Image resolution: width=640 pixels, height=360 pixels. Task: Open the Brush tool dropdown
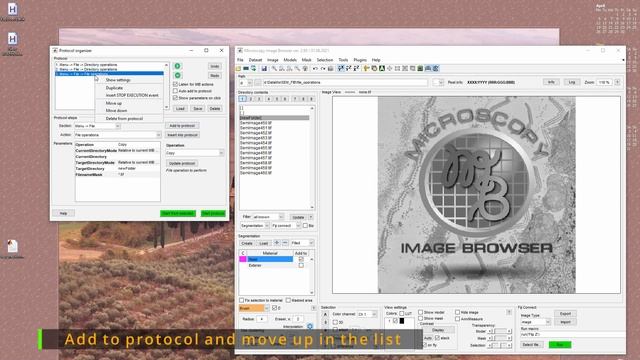pos(254,308)
